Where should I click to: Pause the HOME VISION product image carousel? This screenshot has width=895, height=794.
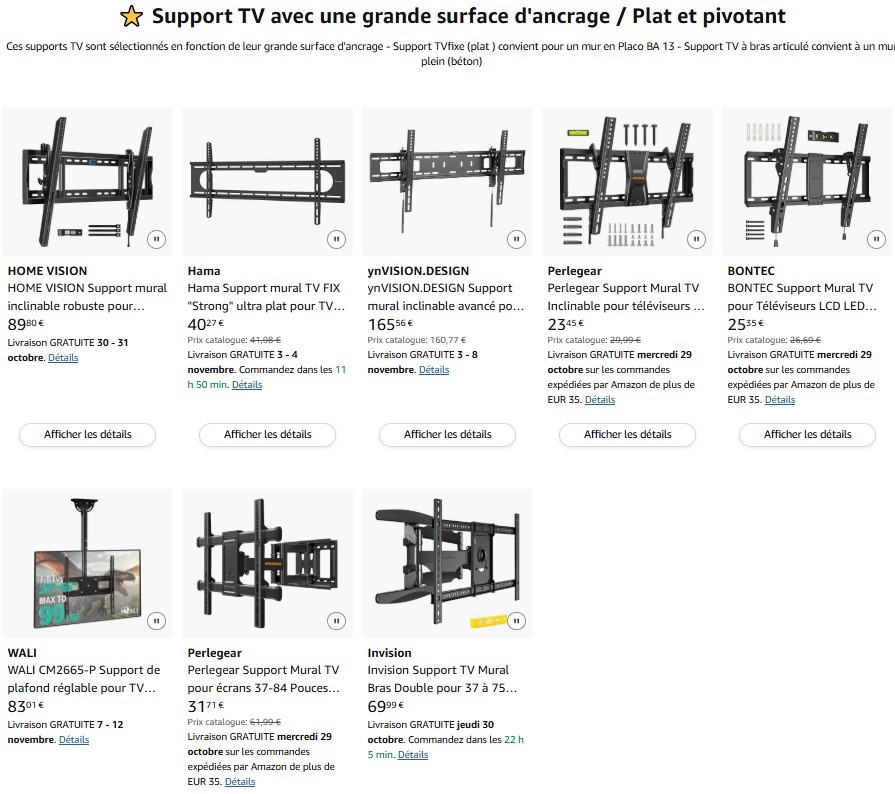pos(156,239)
